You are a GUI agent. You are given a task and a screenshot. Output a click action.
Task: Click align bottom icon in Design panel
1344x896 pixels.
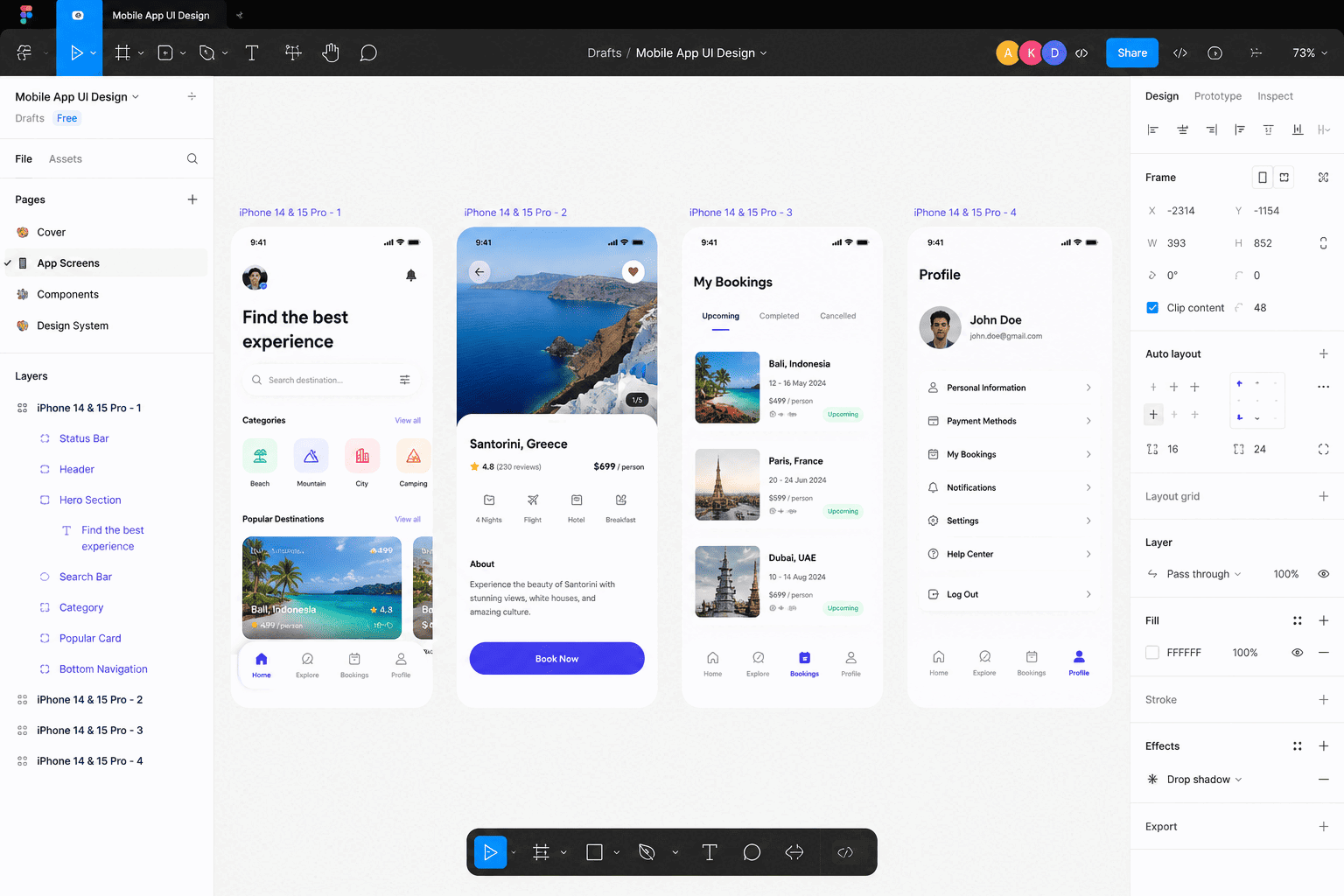[x=1298, y=129]
